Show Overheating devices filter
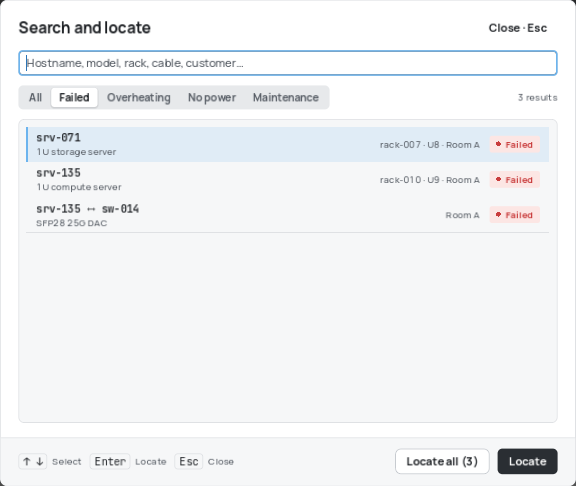 pos(138,97)
